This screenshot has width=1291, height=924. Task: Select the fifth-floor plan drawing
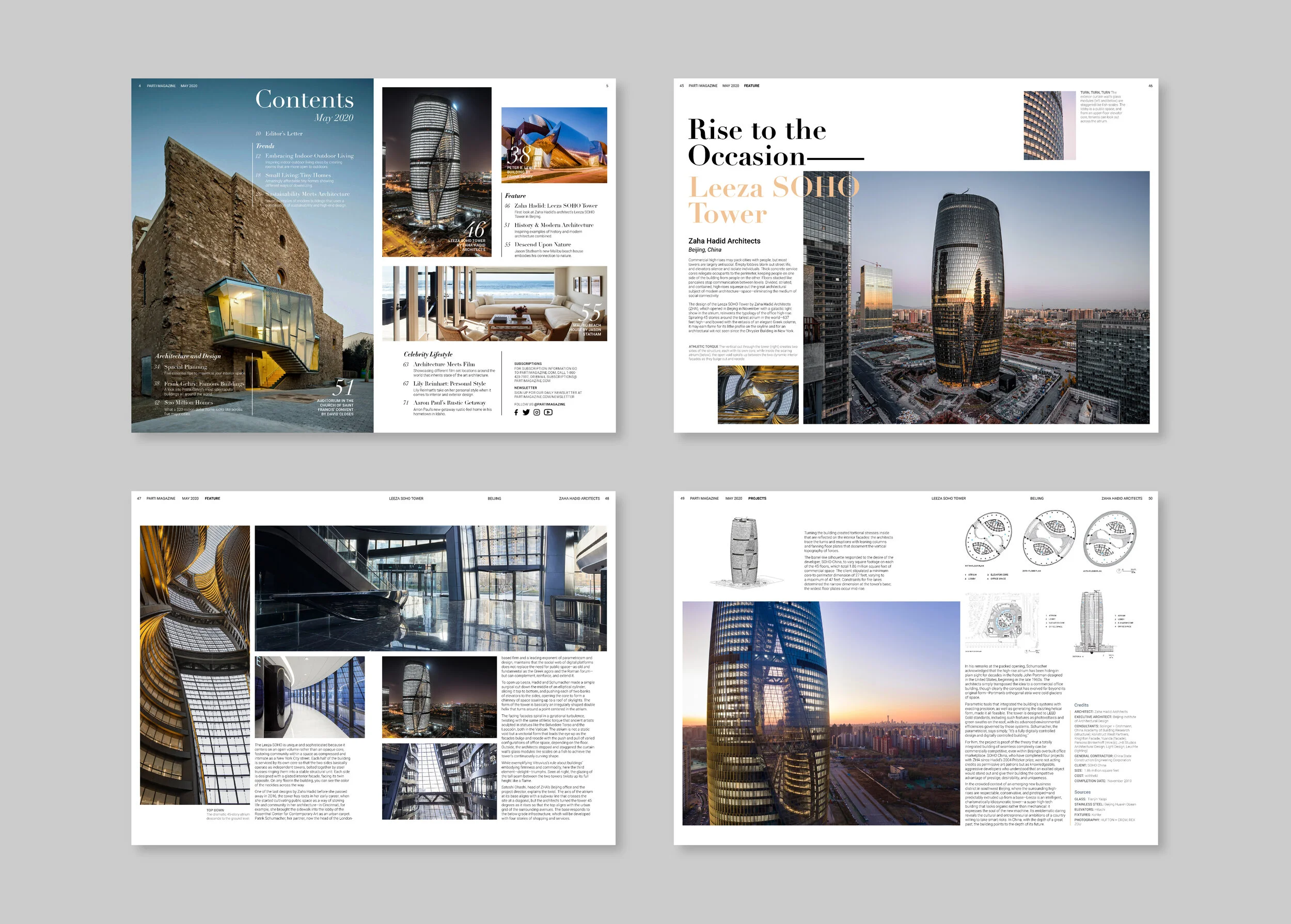pos(988,538)
